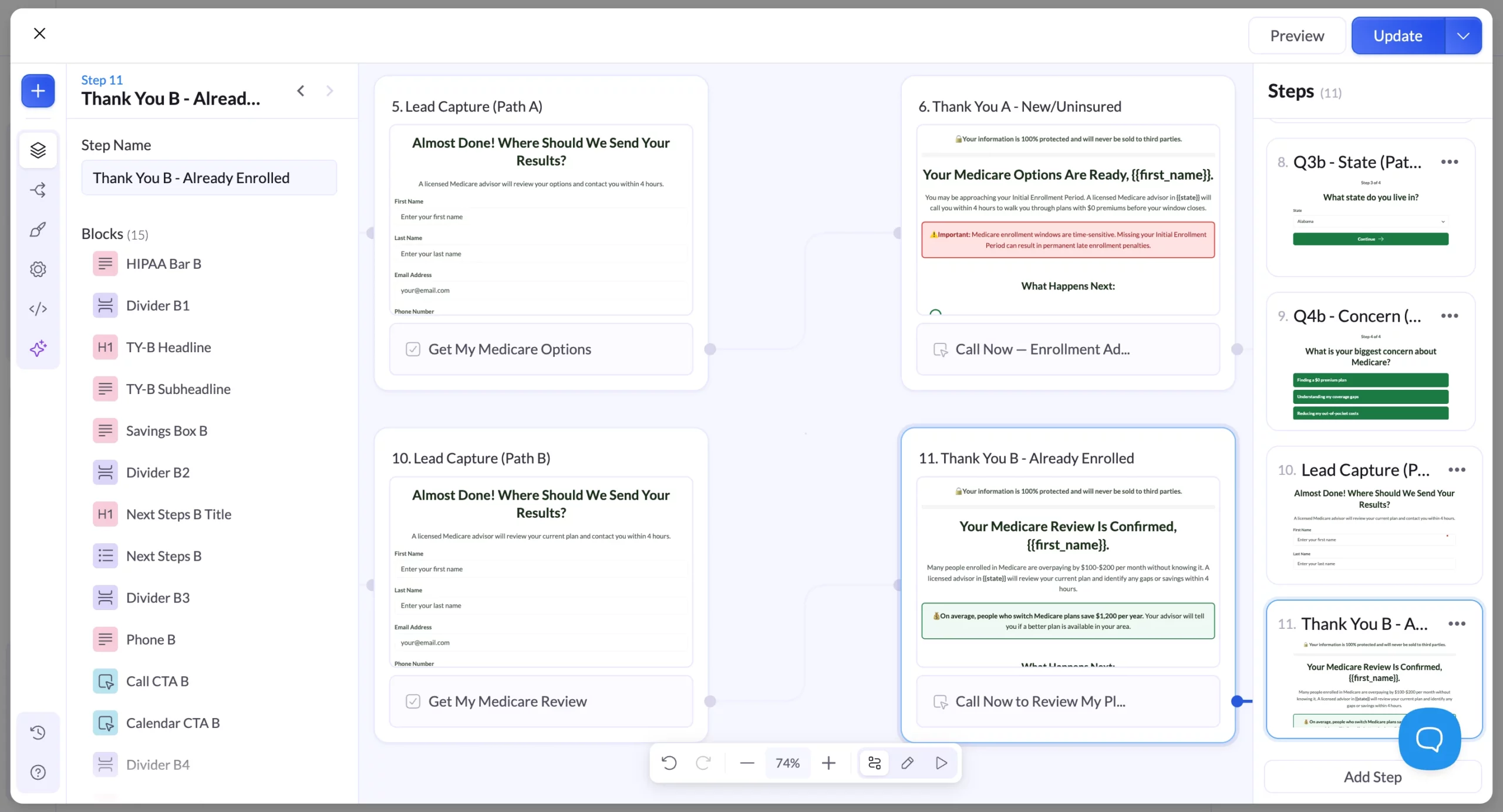Viewport: 1503px width, 812px height.
Task: Open the AI sparkle icon in sidebar
Action: [x=38, y=348]
